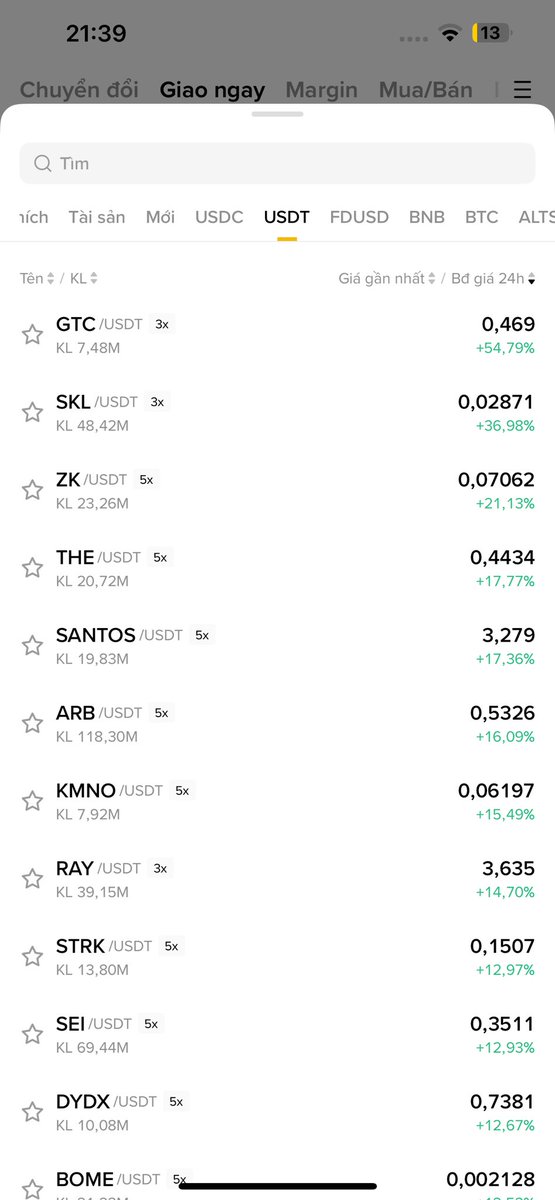Grab the sheet drag handle bar
This screenshot has width=555, height=1200.
click(277, 114)
